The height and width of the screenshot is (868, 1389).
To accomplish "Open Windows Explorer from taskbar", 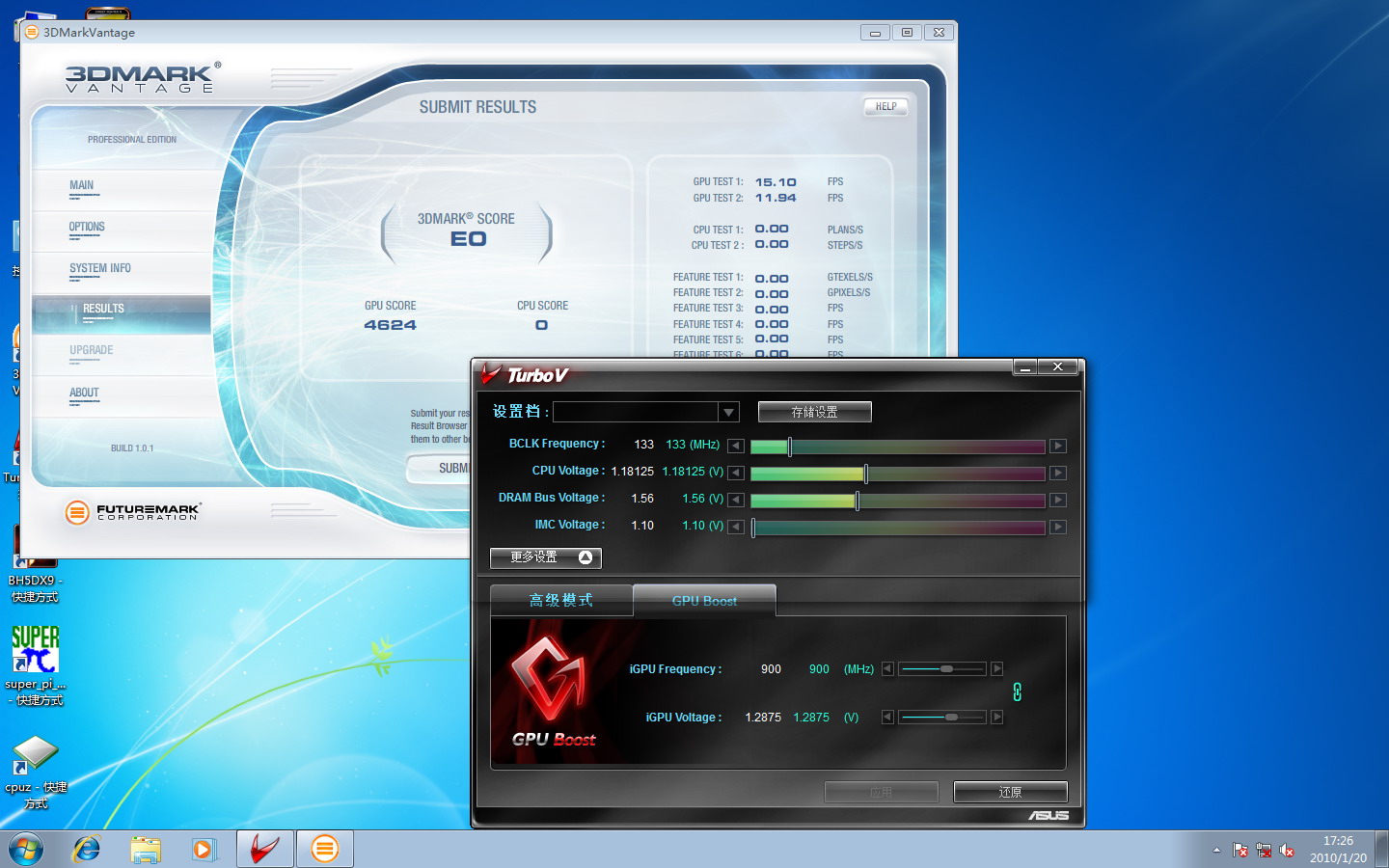I will [146, 850].
